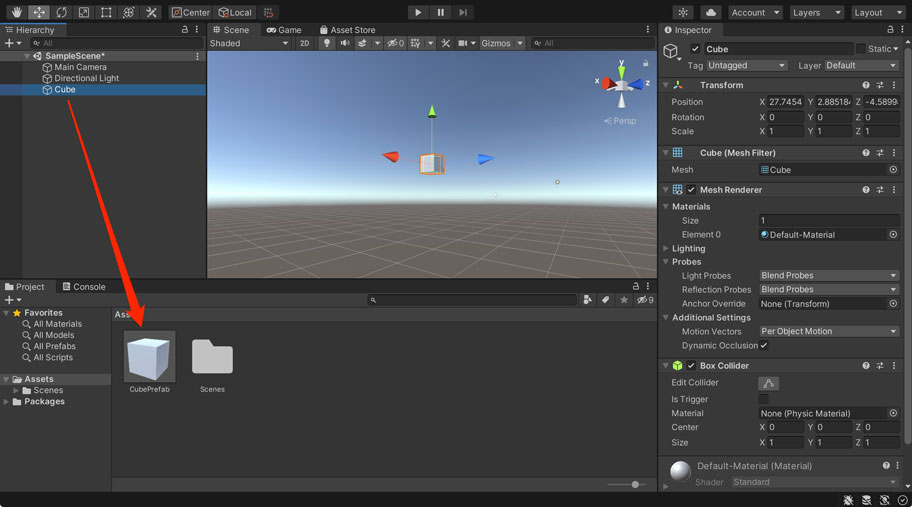Toggle scene audio
The height and width of the screenshot is (507, 912).
pyautogui.click(x=345, y=43)
